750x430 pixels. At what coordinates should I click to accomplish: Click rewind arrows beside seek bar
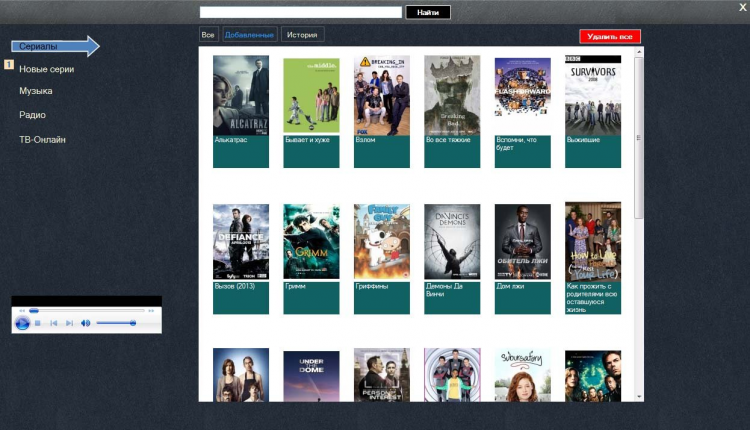coord(22,311)
